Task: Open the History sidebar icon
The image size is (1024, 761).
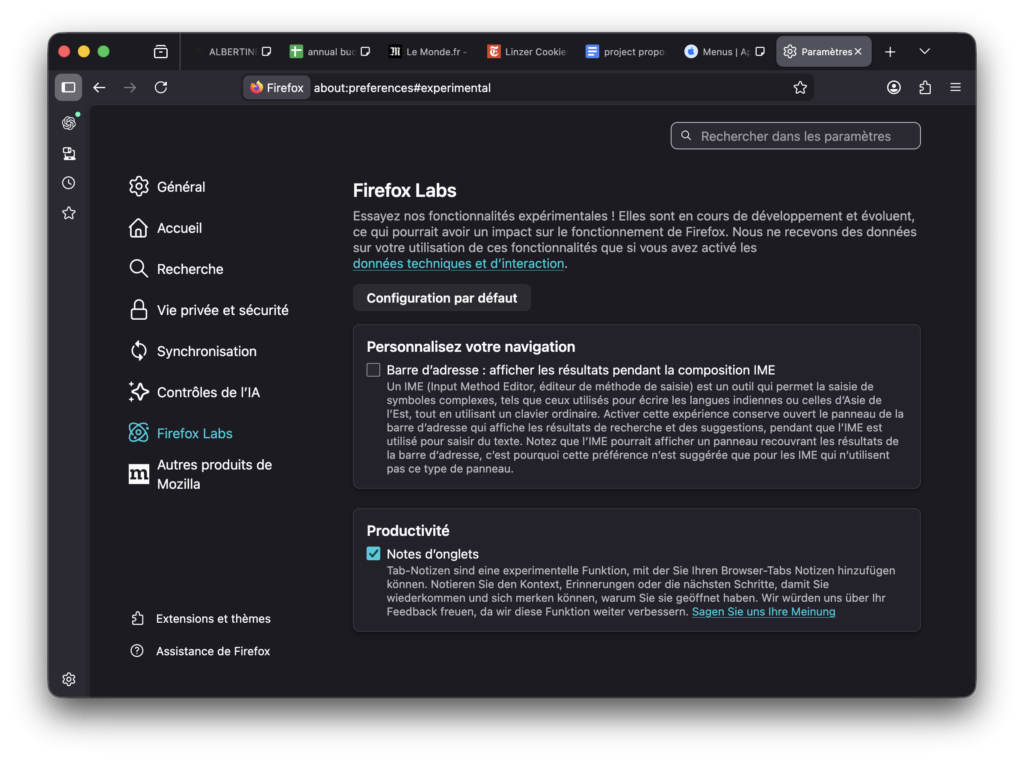Action: [x=68, y=183]
